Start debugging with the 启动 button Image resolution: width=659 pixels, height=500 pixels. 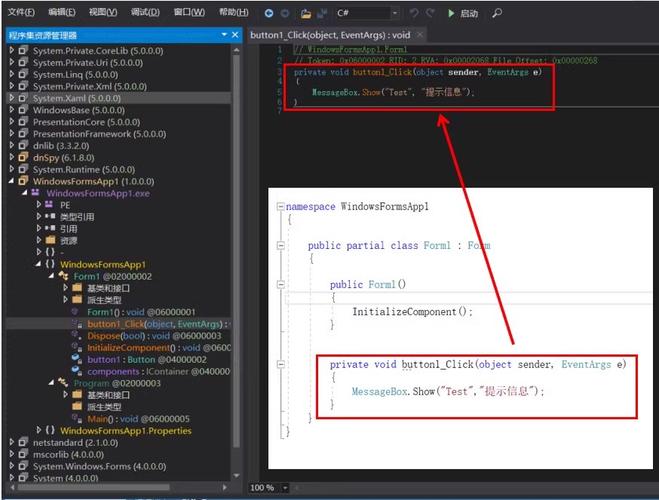click(x=463, y=13)
